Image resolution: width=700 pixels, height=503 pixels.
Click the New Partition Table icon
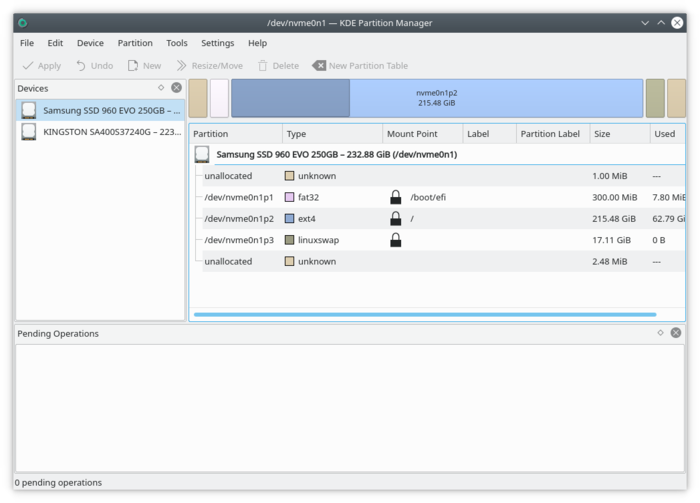pos(319,66)
